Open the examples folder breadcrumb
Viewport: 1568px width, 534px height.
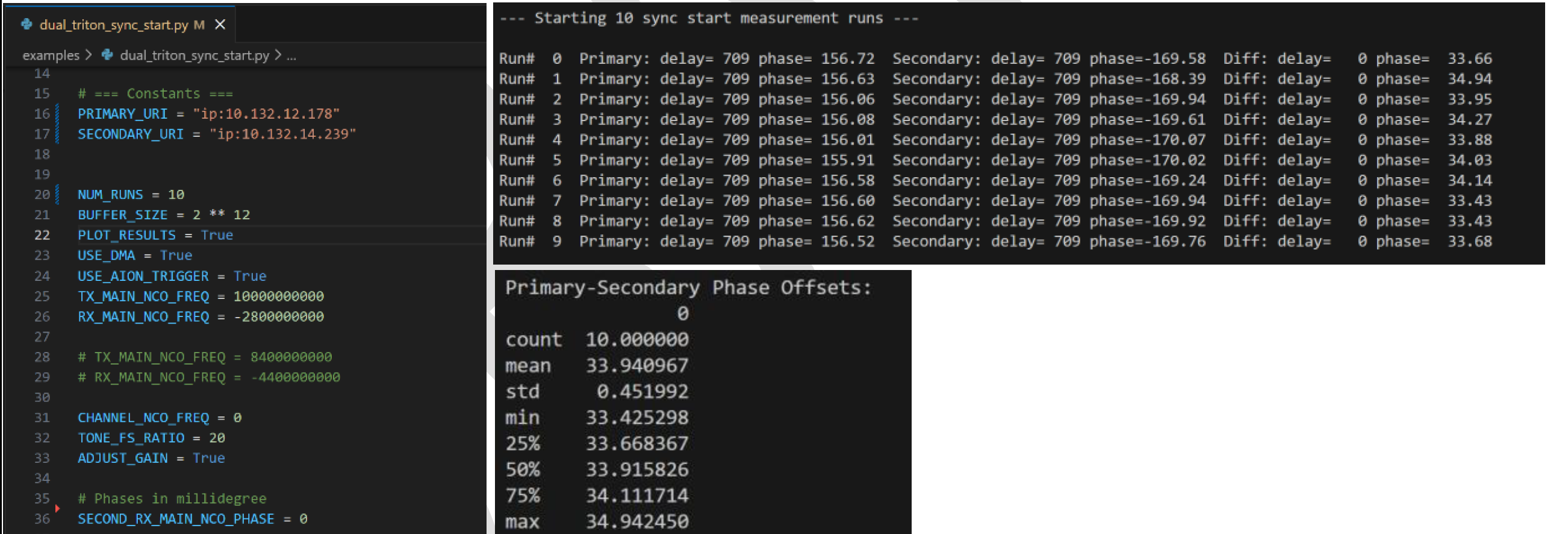51,55
